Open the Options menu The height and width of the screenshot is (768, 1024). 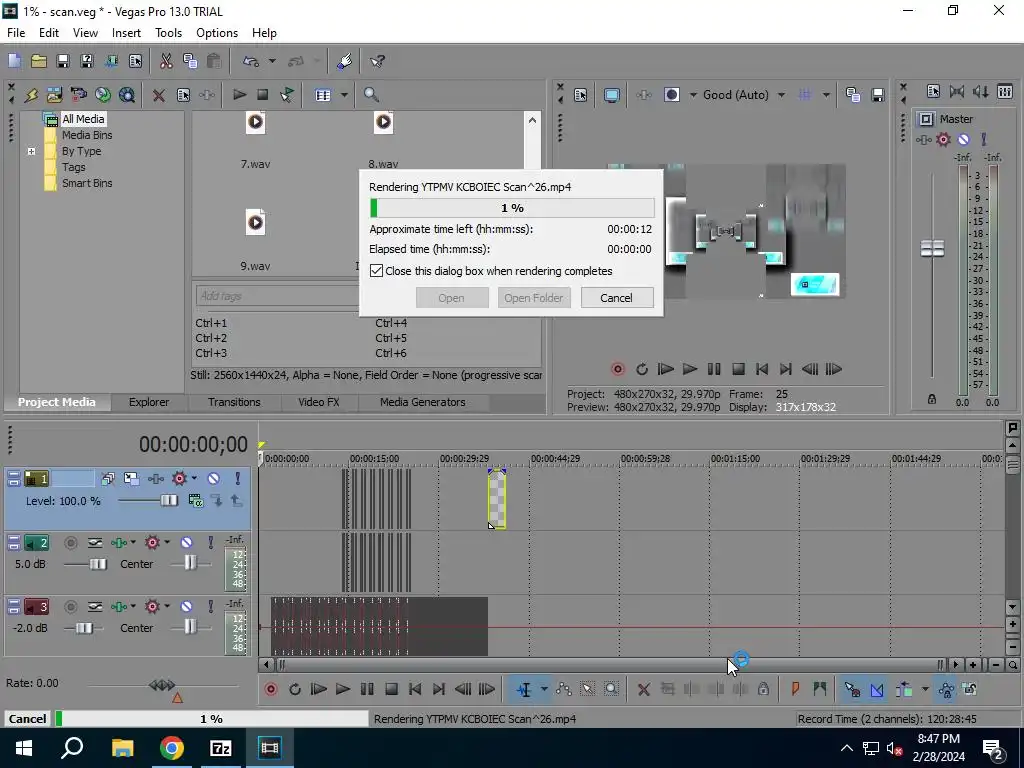(217, 33)
